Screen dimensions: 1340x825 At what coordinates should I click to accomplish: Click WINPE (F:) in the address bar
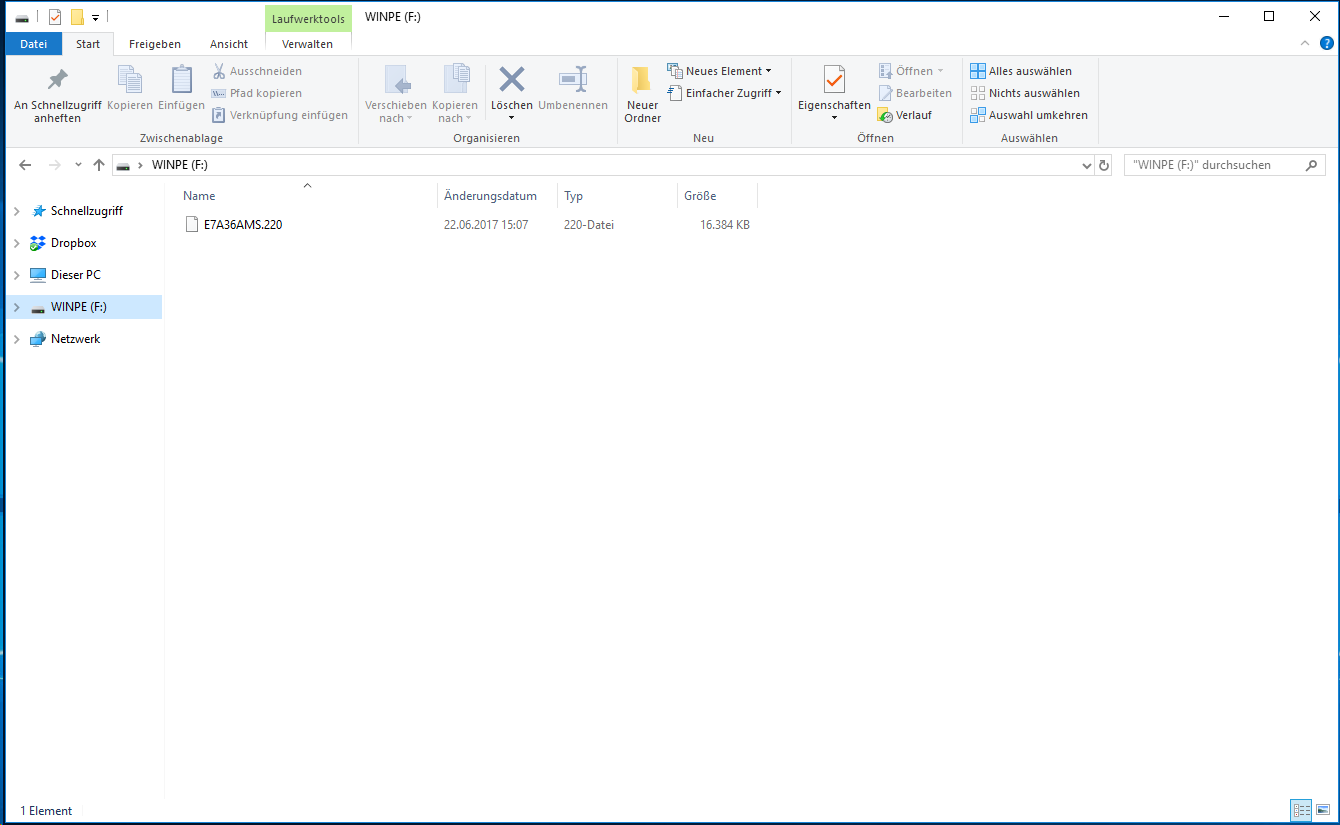pos(180,165)
